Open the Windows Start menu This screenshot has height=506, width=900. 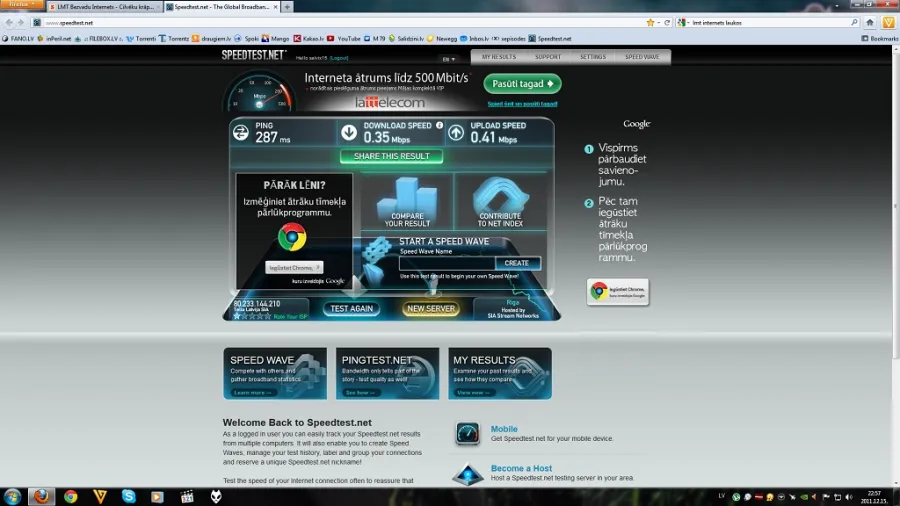pos(12,496)
